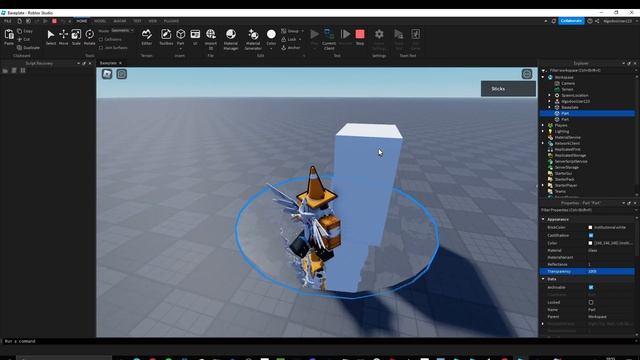Switch to the TEST ribbon tab
This screenshot has height=360, width=640.
coord(137,21)
